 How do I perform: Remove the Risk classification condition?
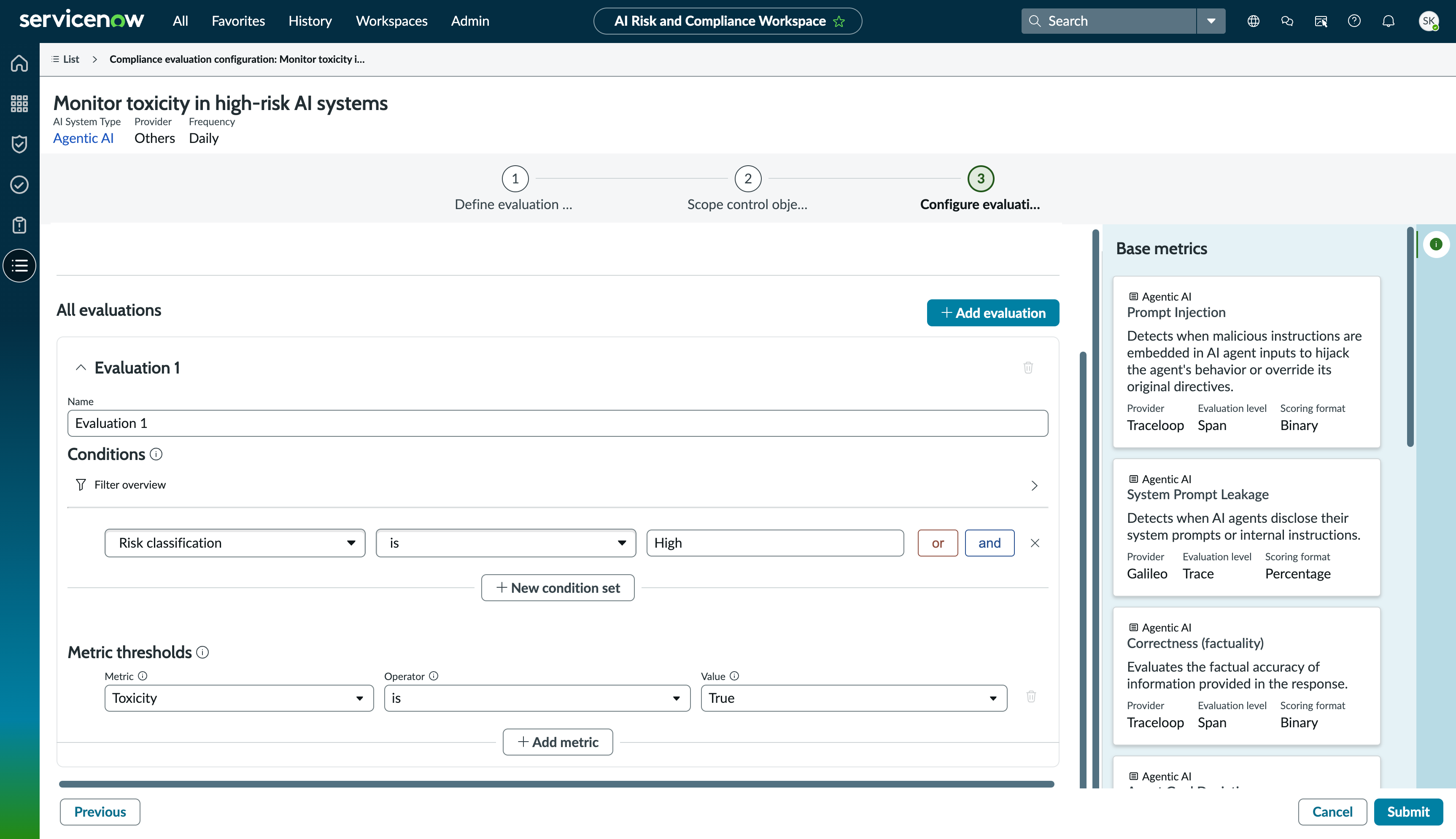(1035, 543)
